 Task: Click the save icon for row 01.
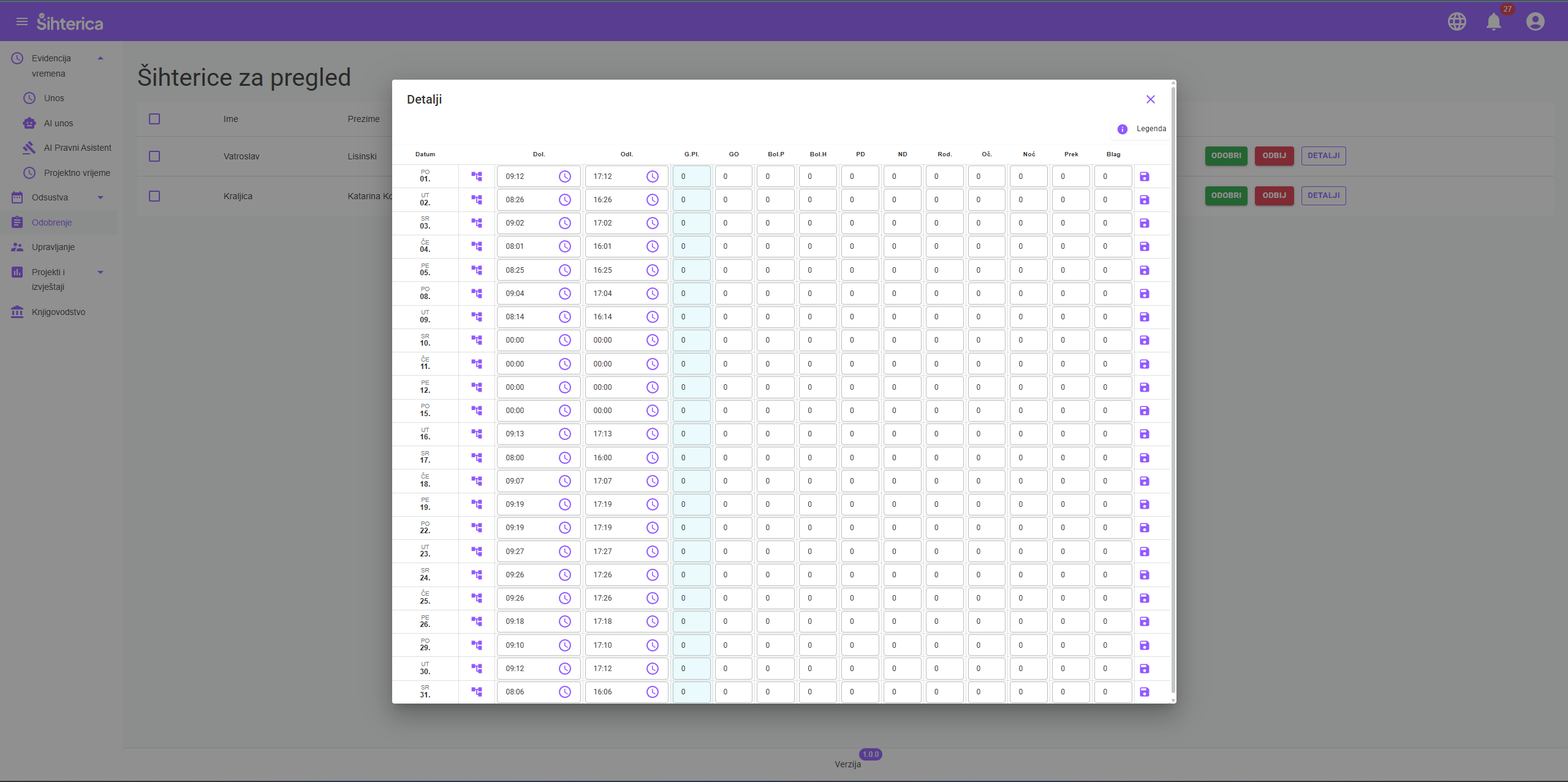(x=1144, y=177)
